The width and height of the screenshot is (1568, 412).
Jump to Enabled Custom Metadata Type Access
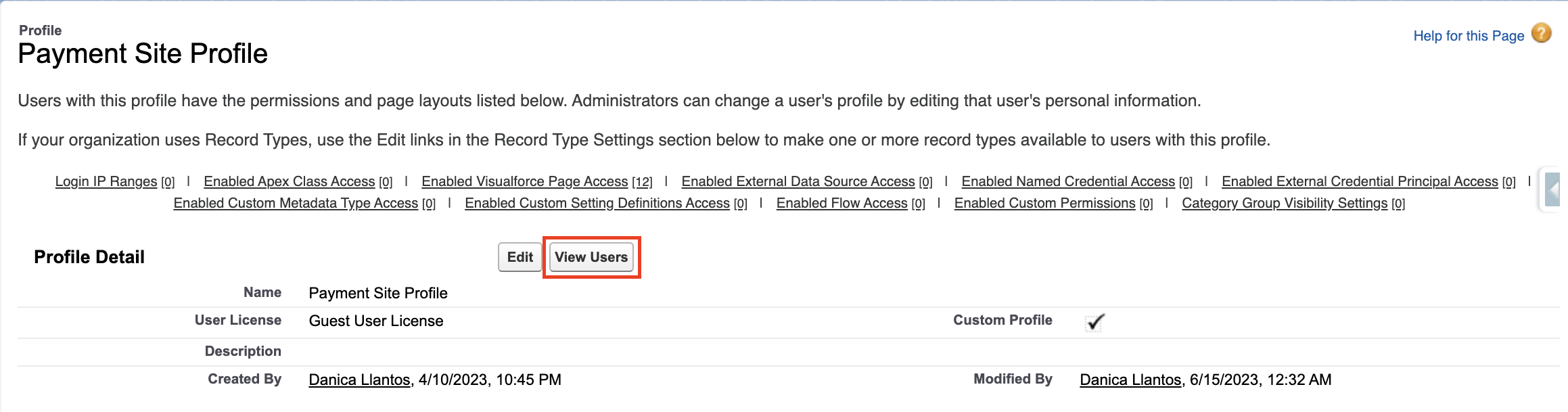coord(296,203)
